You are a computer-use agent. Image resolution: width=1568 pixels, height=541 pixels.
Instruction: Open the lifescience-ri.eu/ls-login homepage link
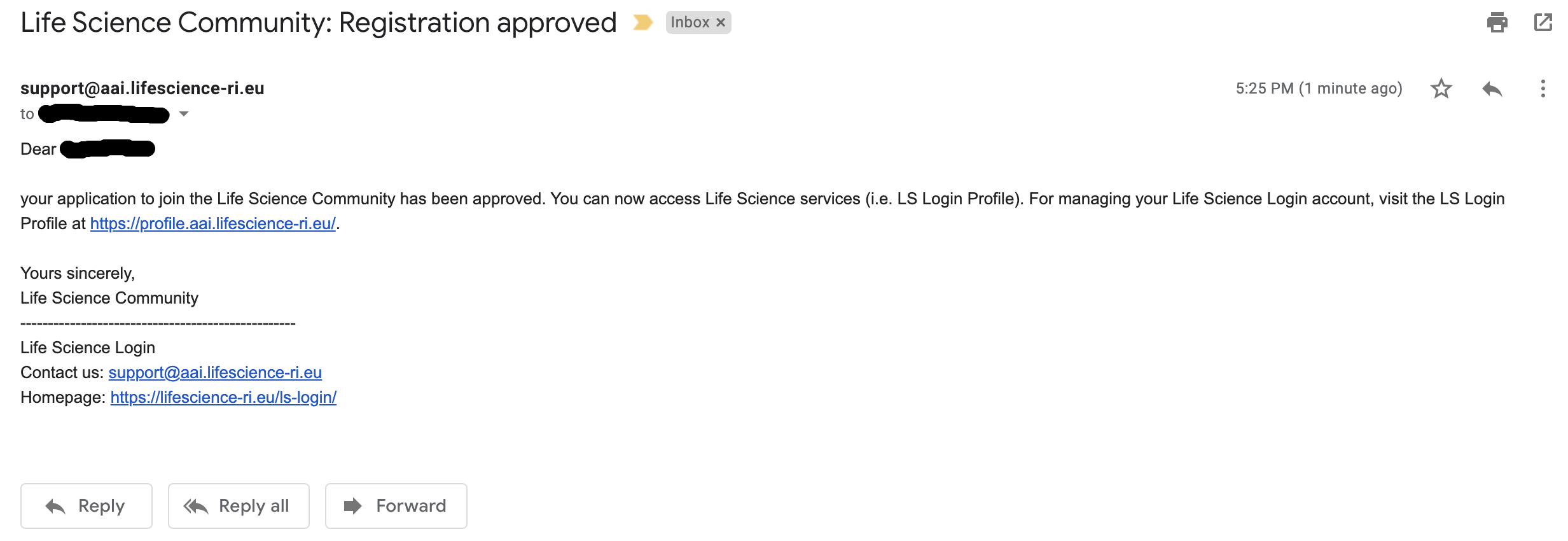click(x=223, y=397)
